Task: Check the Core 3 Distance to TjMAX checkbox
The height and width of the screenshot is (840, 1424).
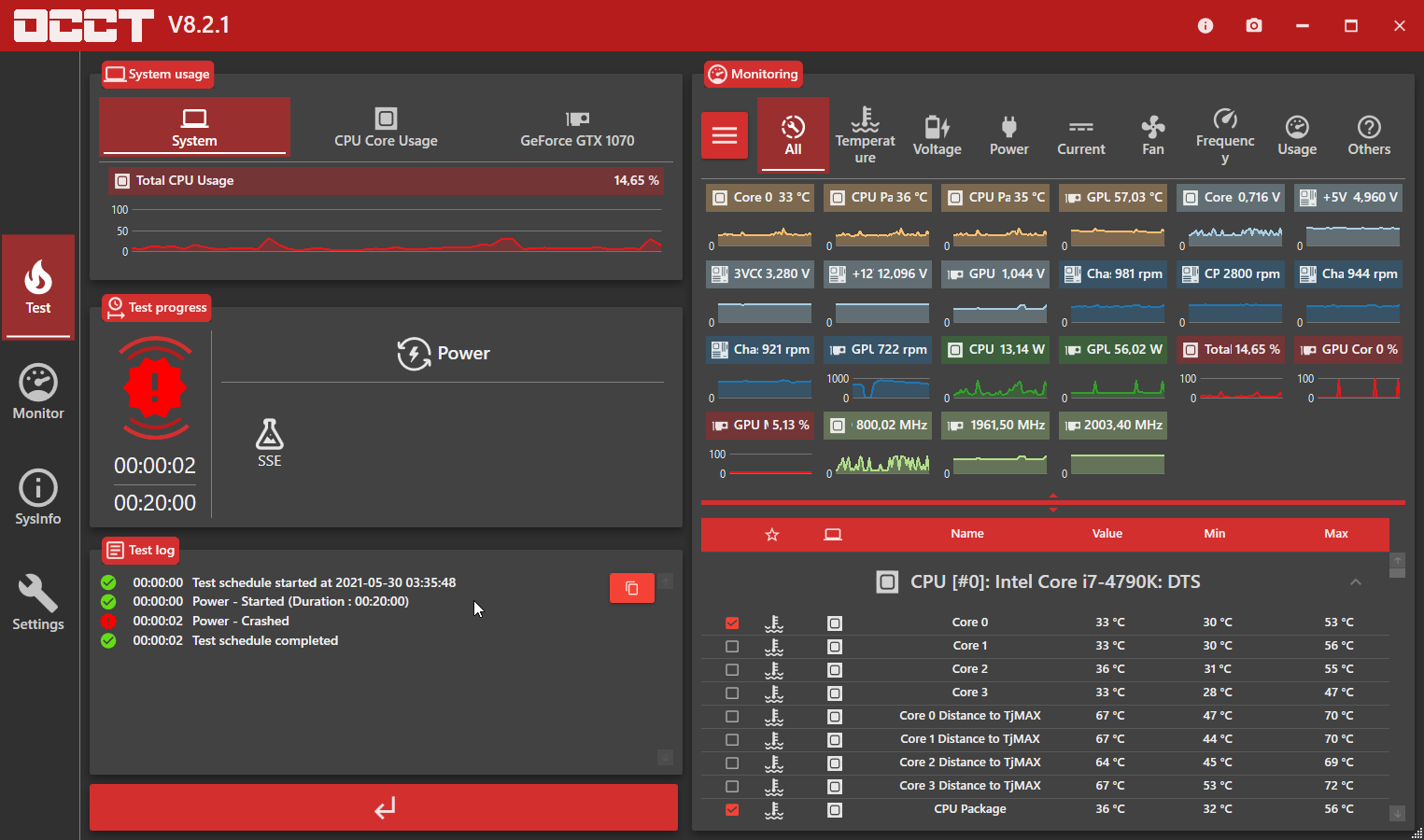Action: pos(732,786)
